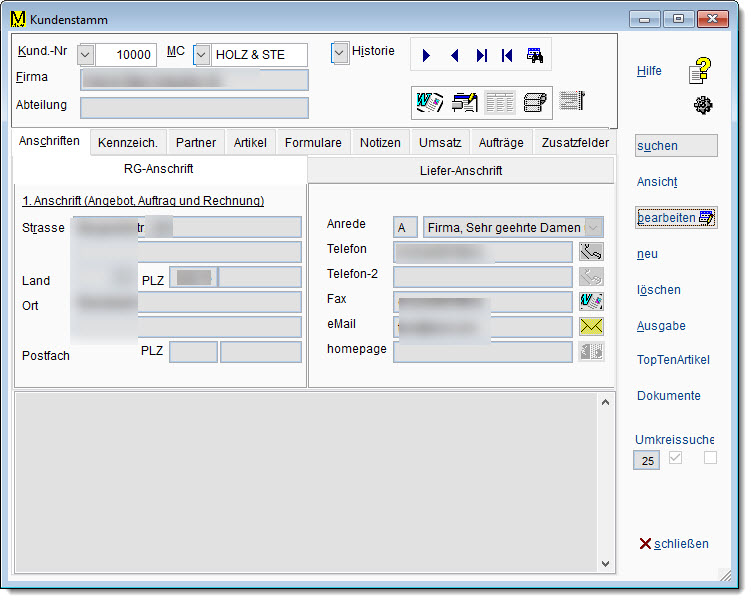The width and height of the screenshot is (751, 601).
Task: Open the MC matchcode dropdown arrow
Action: pyautogui.click(x=201, y=55)
